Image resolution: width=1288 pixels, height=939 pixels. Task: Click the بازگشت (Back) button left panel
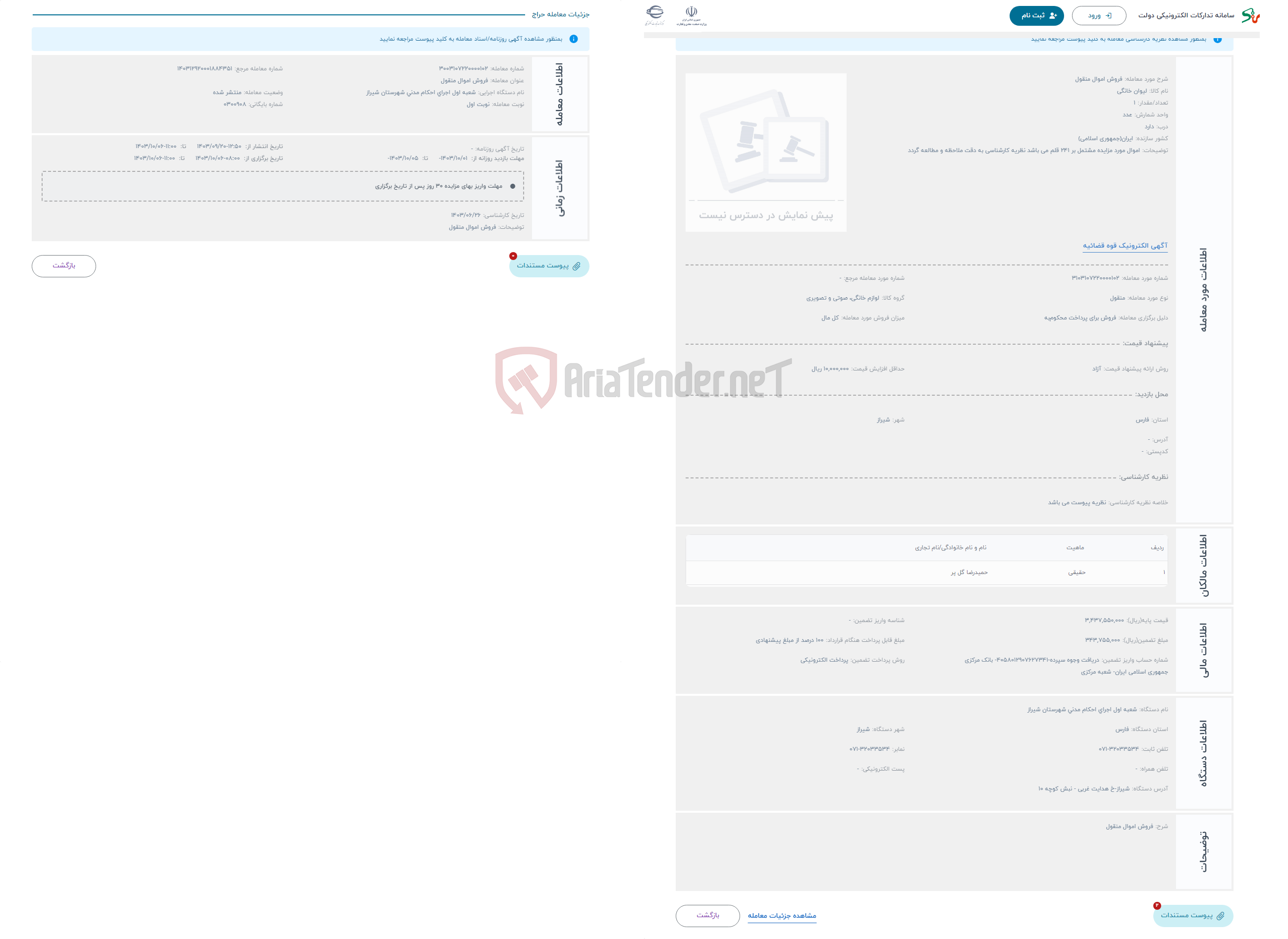(x=64, y=265)
